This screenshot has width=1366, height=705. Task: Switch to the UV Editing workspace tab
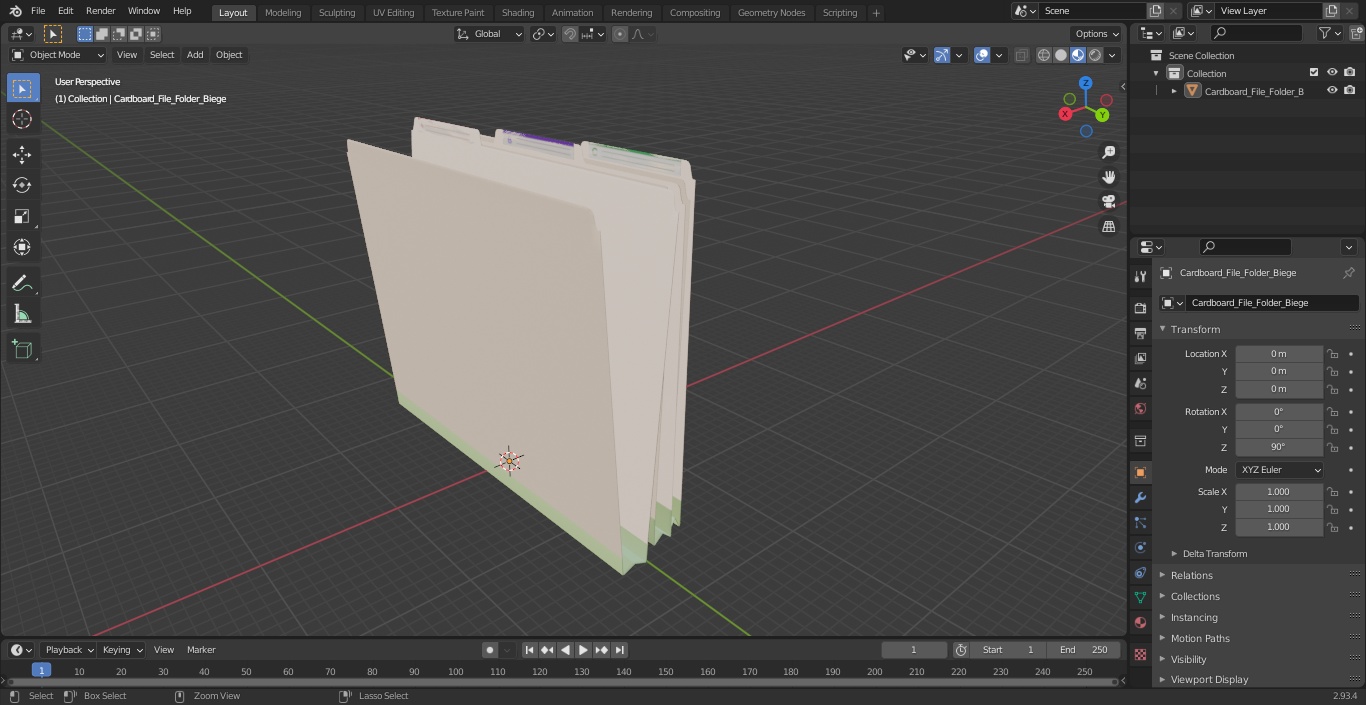[393, 12]
